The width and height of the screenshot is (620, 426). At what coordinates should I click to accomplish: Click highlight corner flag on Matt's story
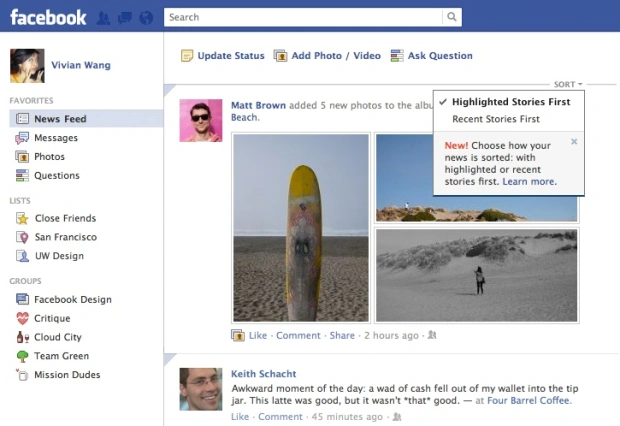(x=168, y=89)
